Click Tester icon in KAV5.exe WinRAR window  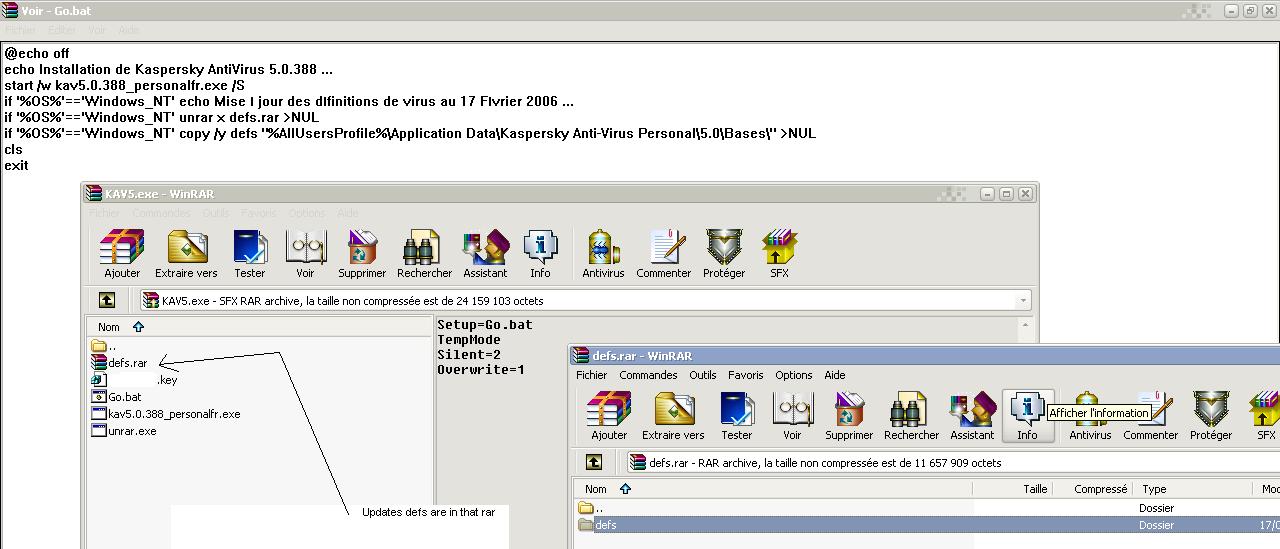pos(250,254)
